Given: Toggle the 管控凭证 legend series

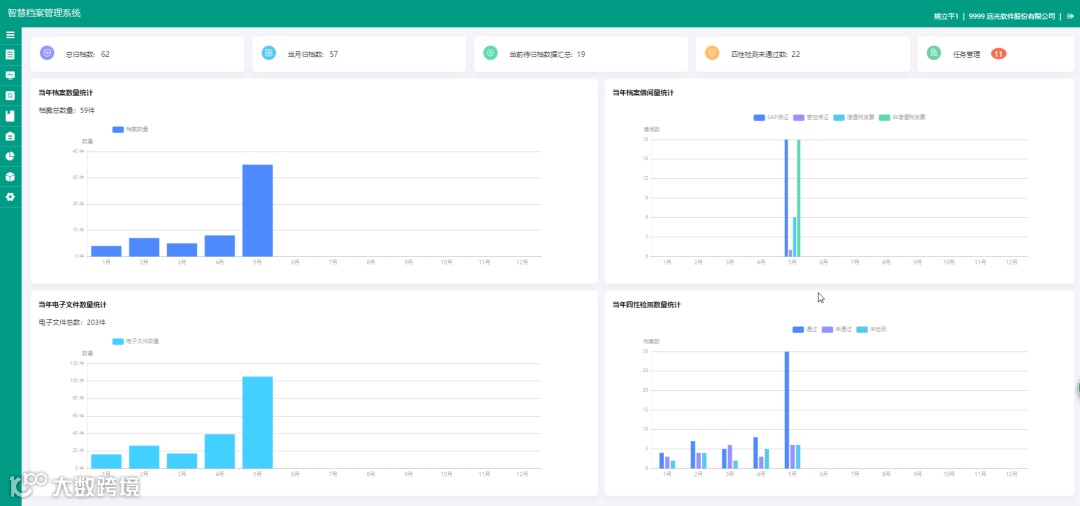Looking at the screenshot, I should tap(811, 117).
